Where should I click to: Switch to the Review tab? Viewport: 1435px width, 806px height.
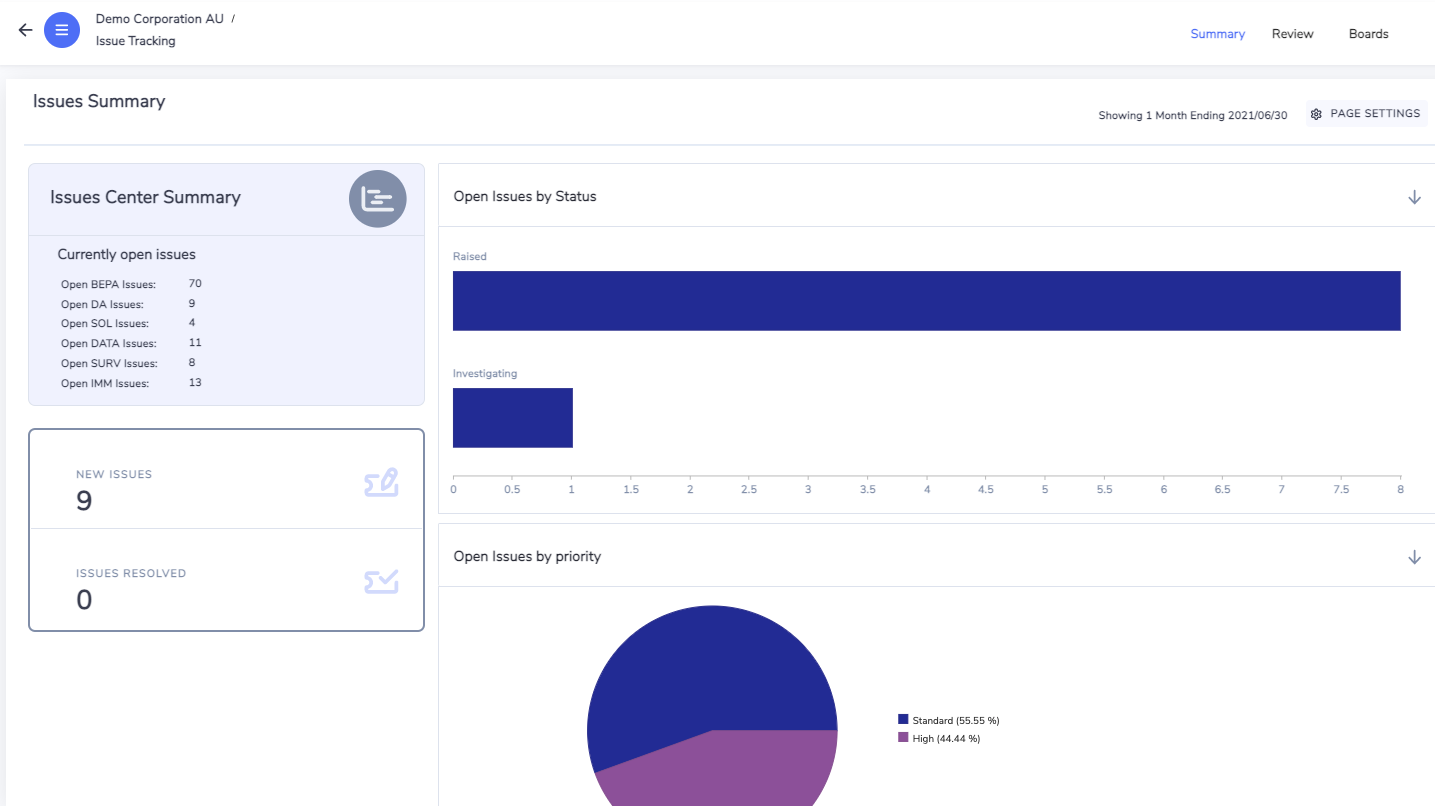pos(1292,34)
